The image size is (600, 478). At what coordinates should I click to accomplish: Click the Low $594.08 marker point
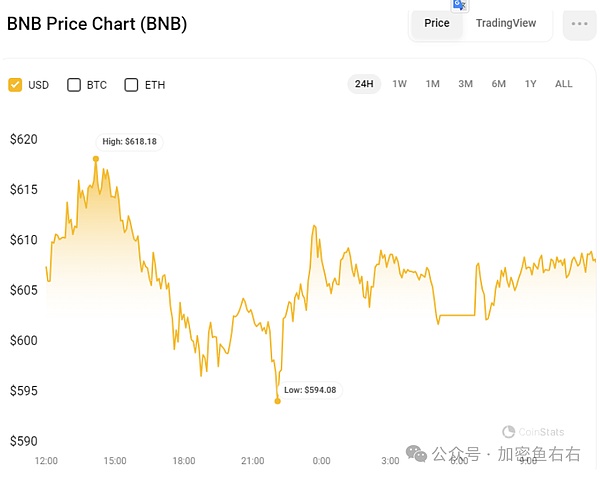[x=277, y=401]
